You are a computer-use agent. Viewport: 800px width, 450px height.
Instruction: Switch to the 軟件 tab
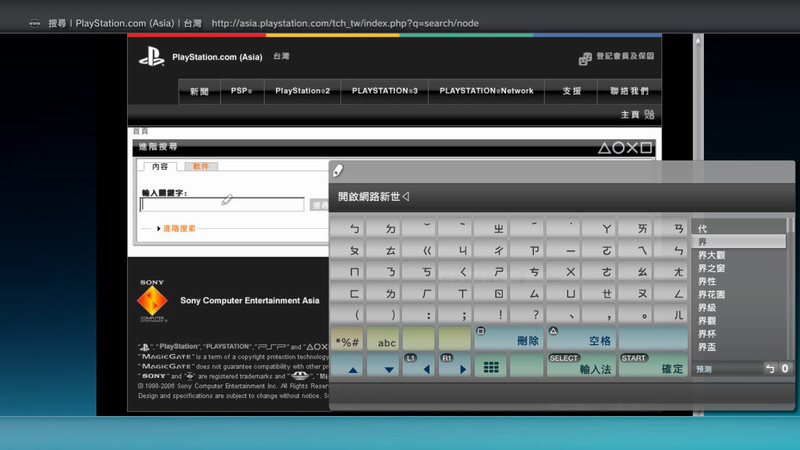coord(201,167)
